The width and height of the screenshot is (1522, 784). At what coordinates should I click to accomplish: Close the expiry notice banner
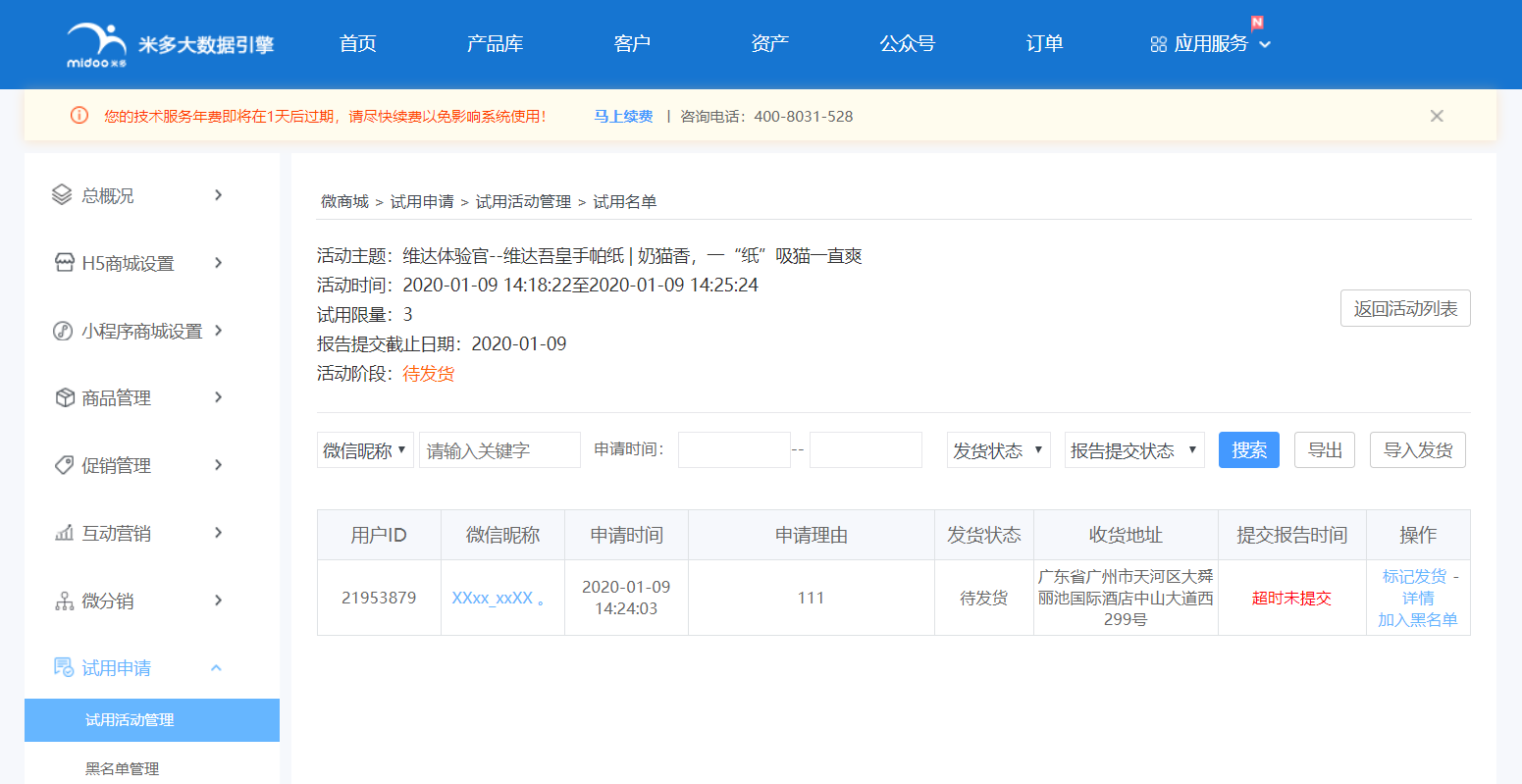click(x=1437, y=116)
